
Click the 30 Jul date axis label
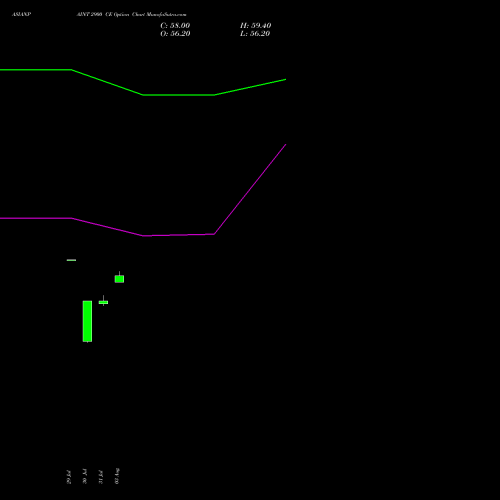85,477
